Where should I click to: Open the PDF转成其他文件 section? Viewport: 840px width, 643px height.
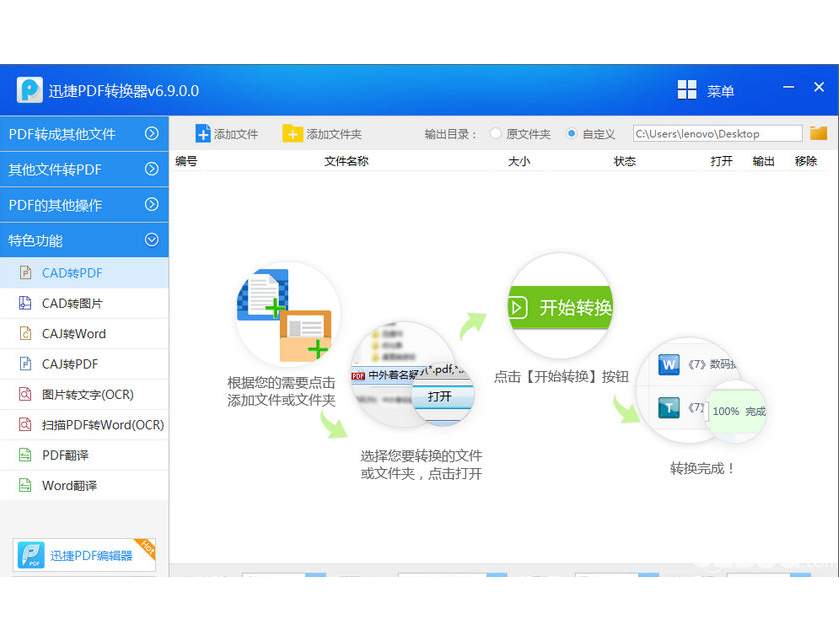point(84,133)
